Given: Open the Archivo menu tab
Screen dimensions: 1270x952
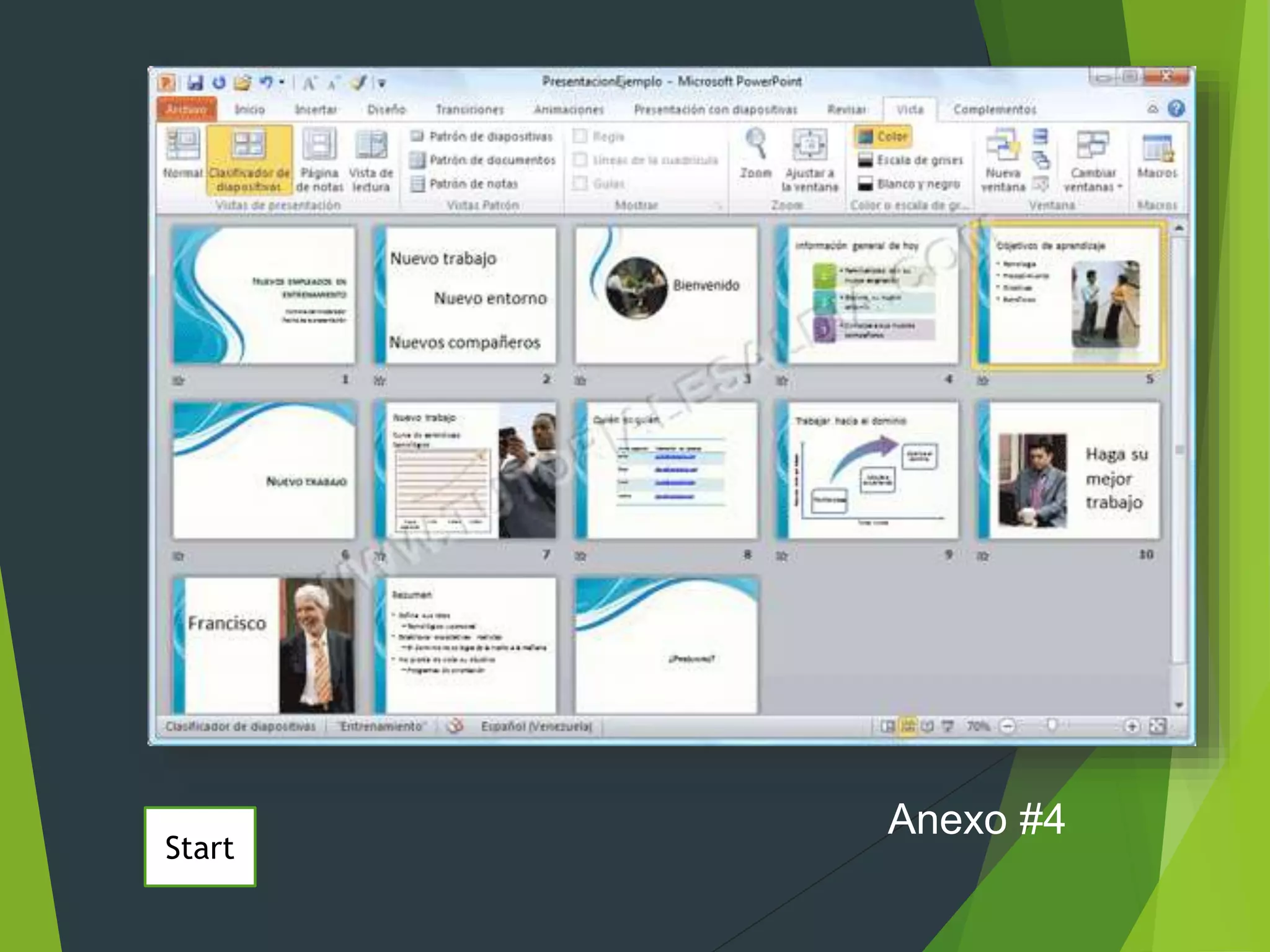Looking at the screenshot, I should click(187, 109).
